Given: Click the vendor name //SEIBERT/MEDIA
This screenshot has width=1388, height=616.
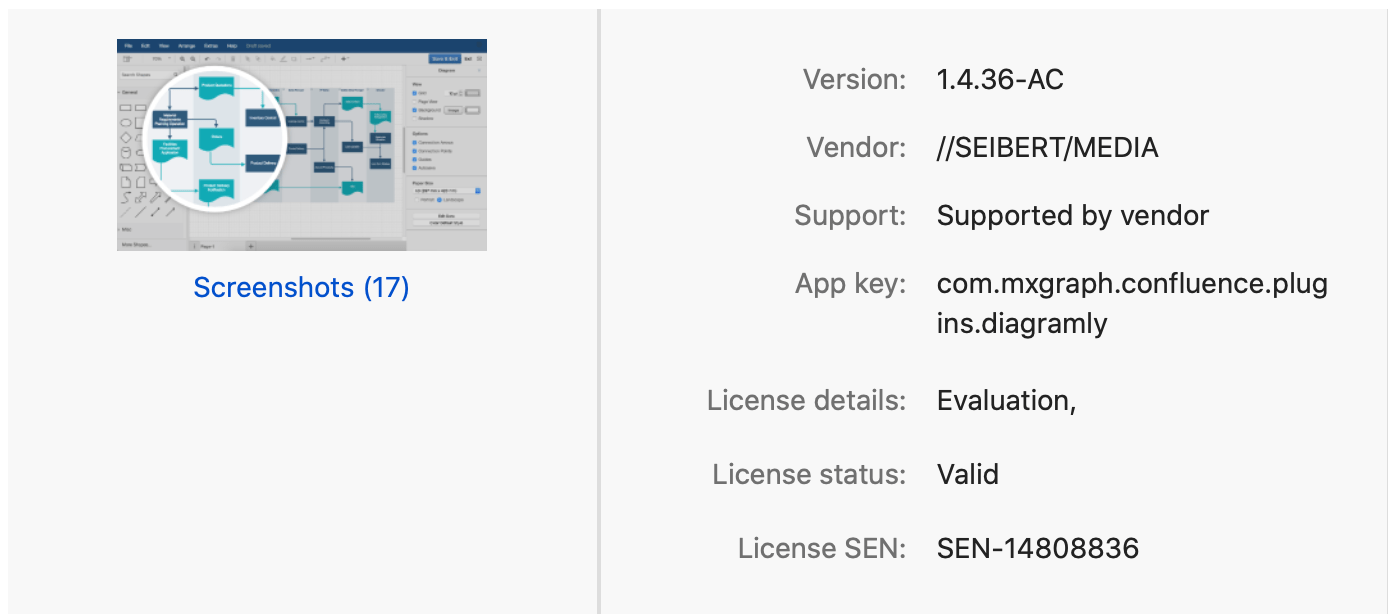Looking at the screenshot, I should coord(1047,148).
